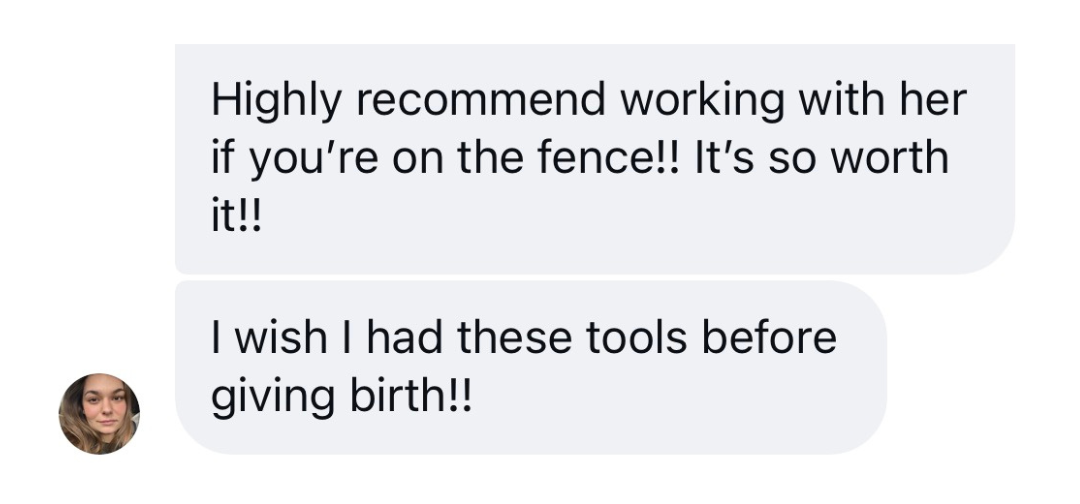Image resolution: width=1080 pixels, height=504 pixels.
Task: Click 'birth!!' at the end of the second message
Action: 411,396
